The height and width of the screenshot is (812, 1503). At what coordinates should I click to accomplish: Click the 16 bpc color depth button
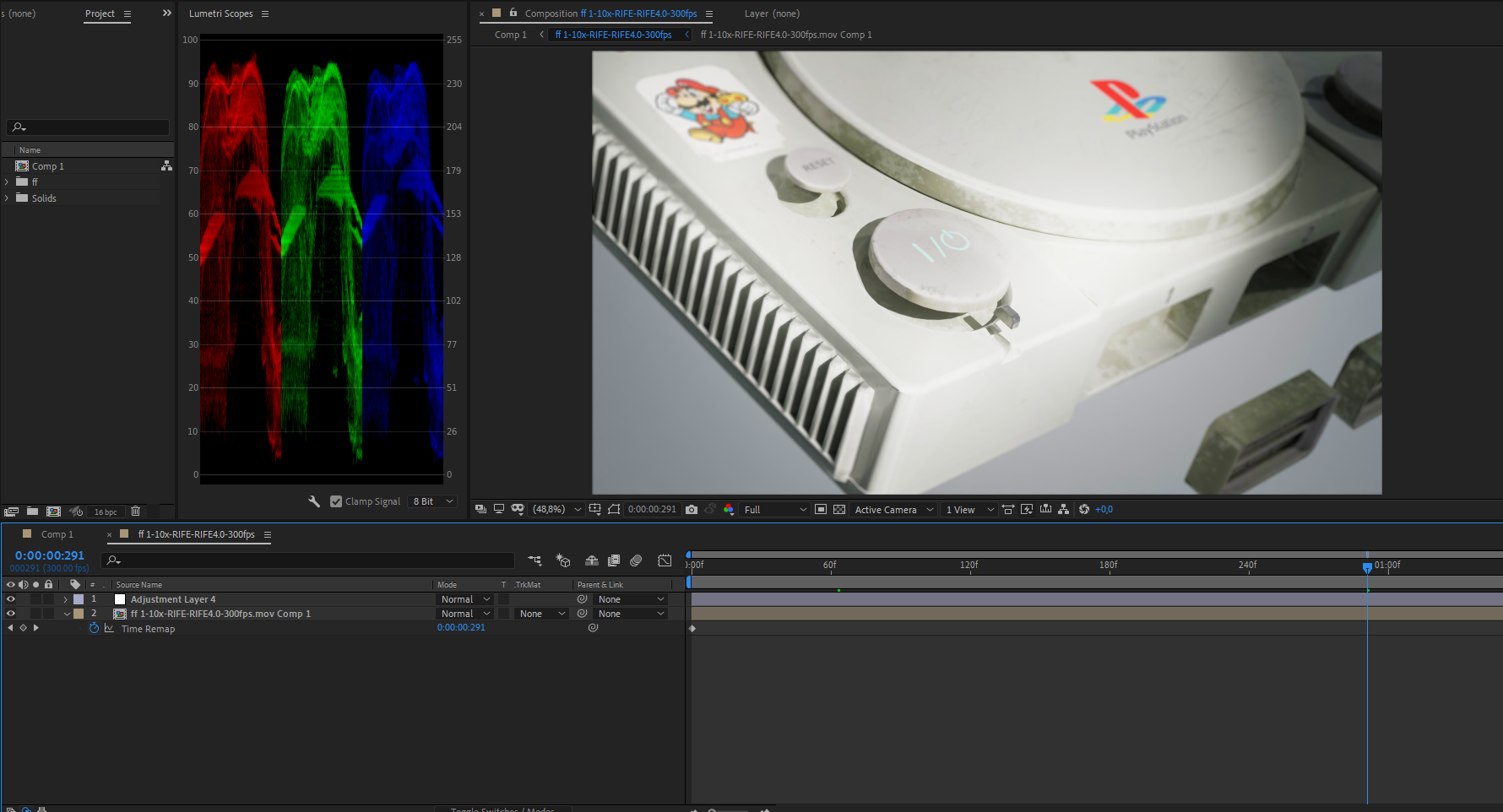106,512
